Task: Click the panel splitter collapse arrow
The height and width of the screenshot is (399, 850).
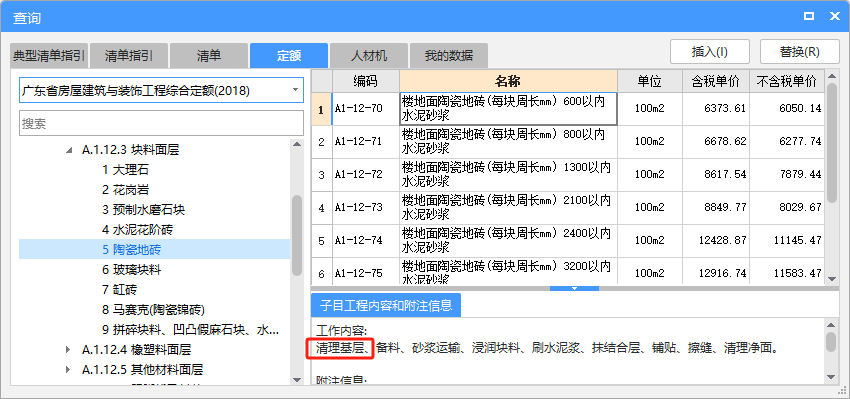Action: (575, 288)
